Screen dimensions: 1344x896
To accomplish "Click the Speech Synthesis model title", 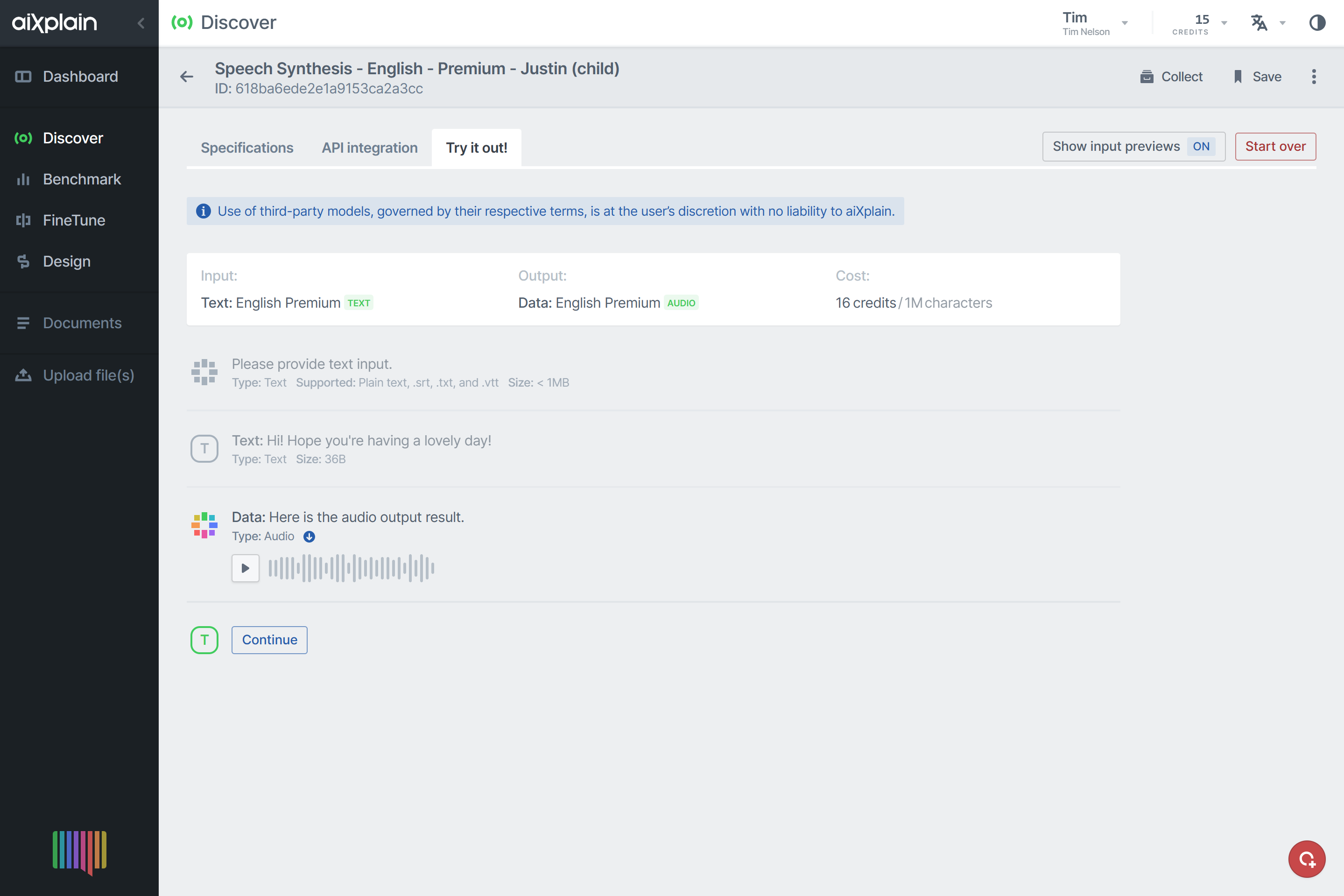I will click(417, 68).
